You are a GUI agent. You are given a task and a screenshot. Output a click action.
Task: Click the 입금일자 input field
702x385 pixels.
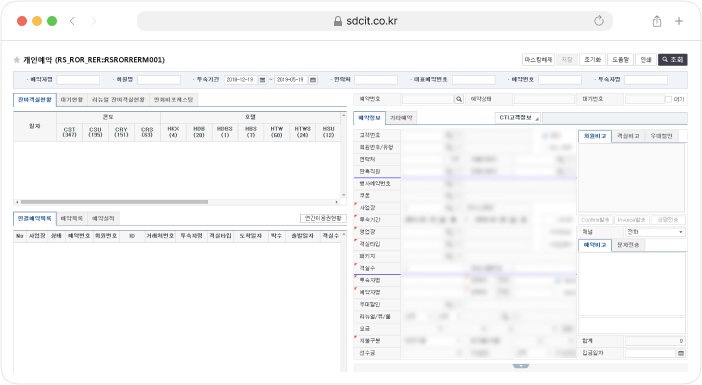point(650,353)
